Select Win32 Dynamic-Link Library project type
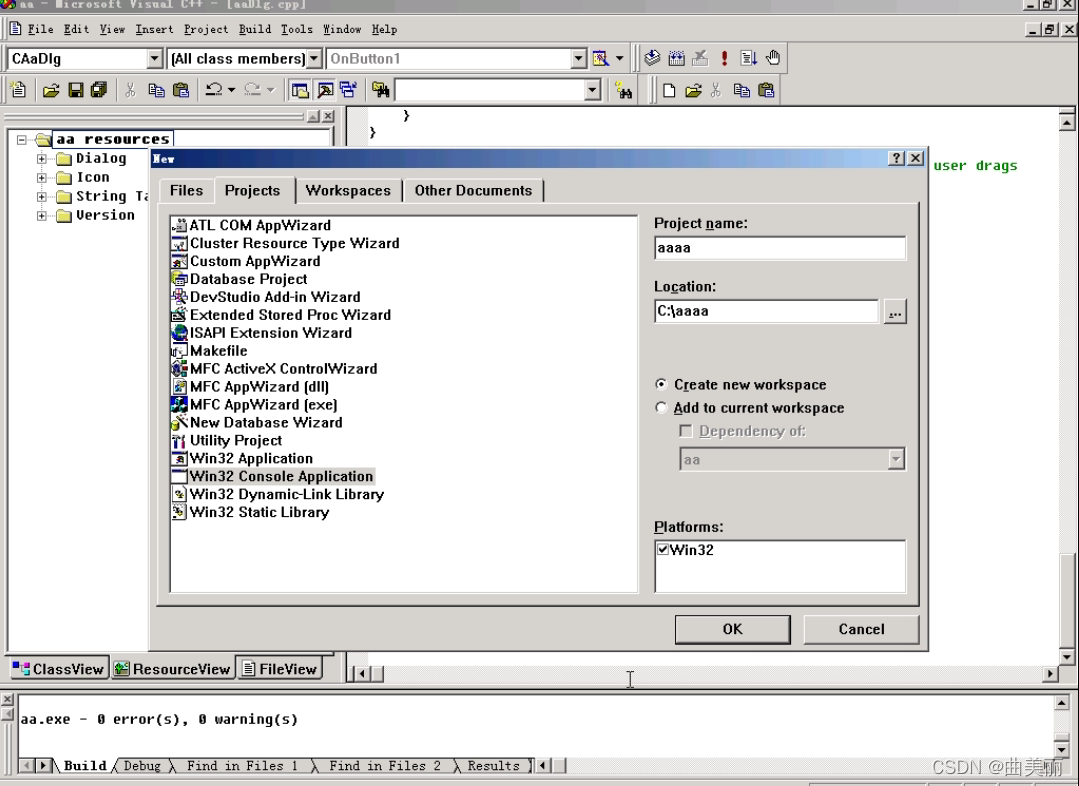Screen dimensions: 1079x786 click(286, 494)
